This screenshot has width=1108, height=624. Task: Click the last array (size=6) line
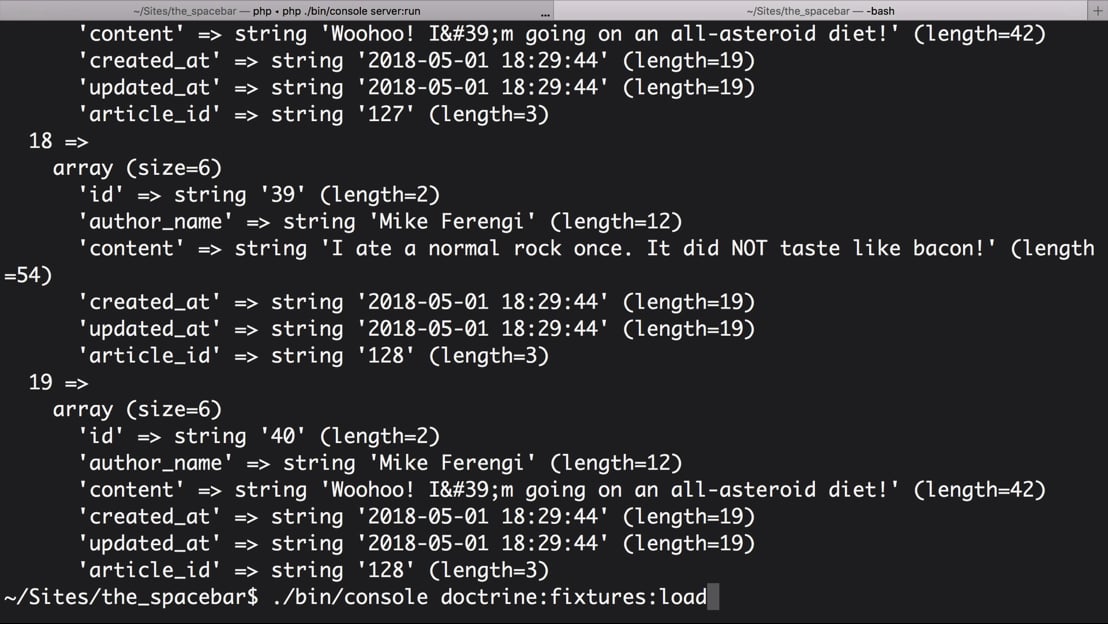(x=137, y=409)
